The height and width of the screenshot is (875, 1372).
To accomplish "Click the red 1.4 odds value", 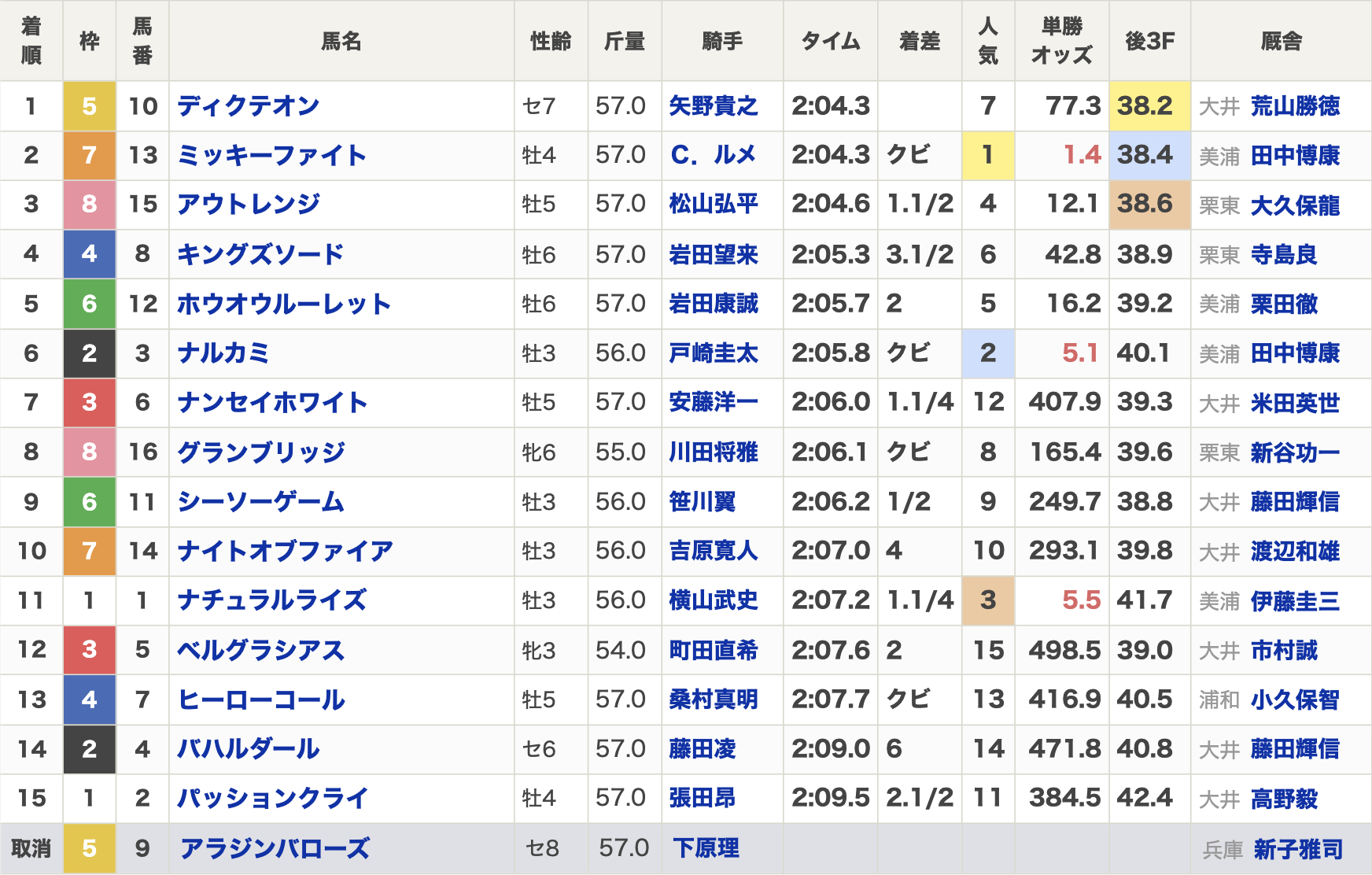I will pos(1082,155).
